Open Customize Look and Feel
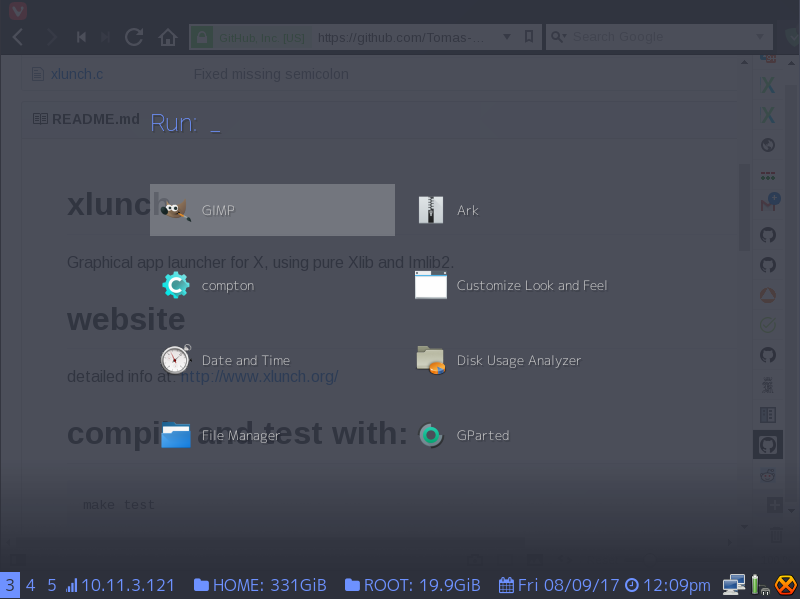Viewport: 800px width, 599px height. [512, 285]
